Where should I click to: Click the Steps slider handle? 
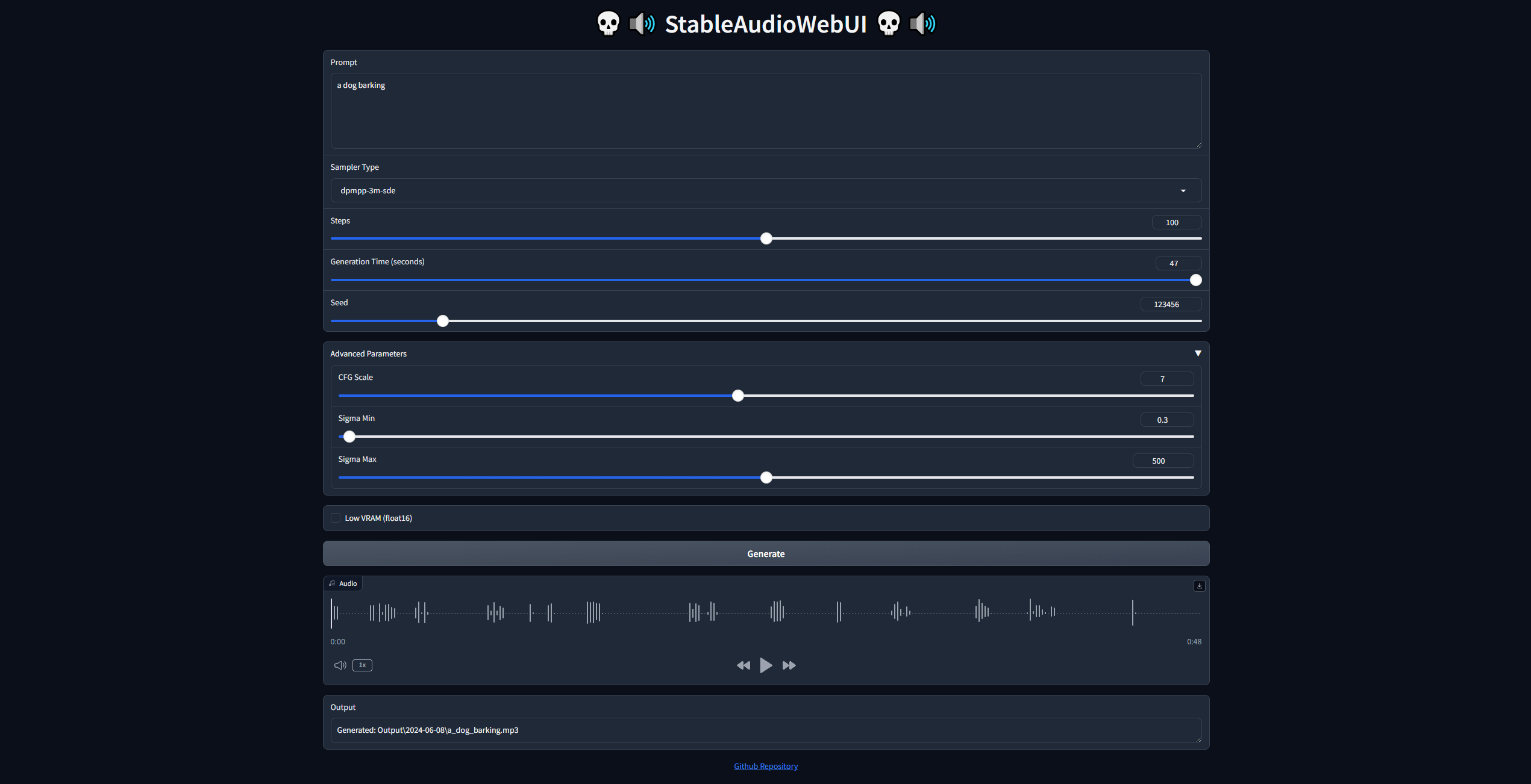pos(766,238)
